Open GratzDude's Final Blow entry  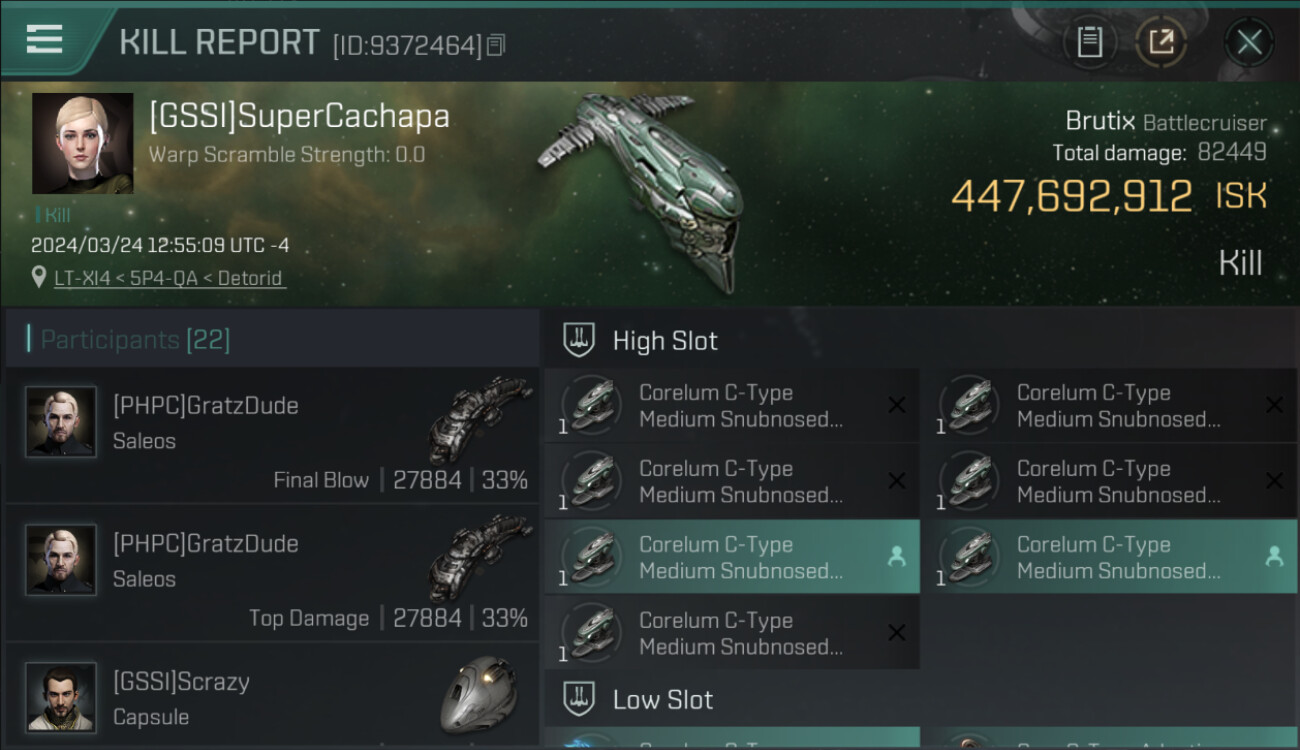[272, 436]
